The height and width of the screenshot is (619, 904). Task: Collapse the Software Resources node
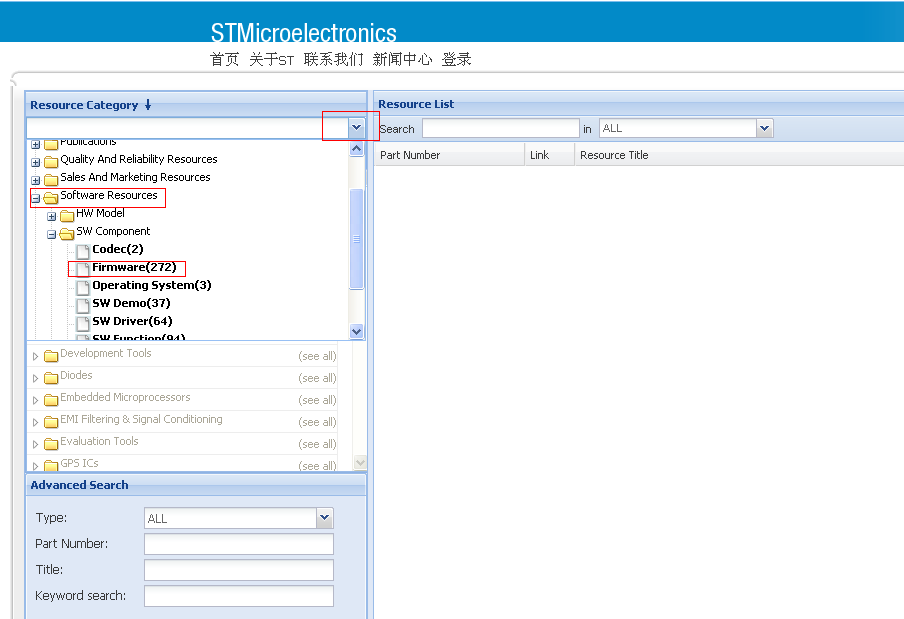pyautogui.click(x=36, y=198)
